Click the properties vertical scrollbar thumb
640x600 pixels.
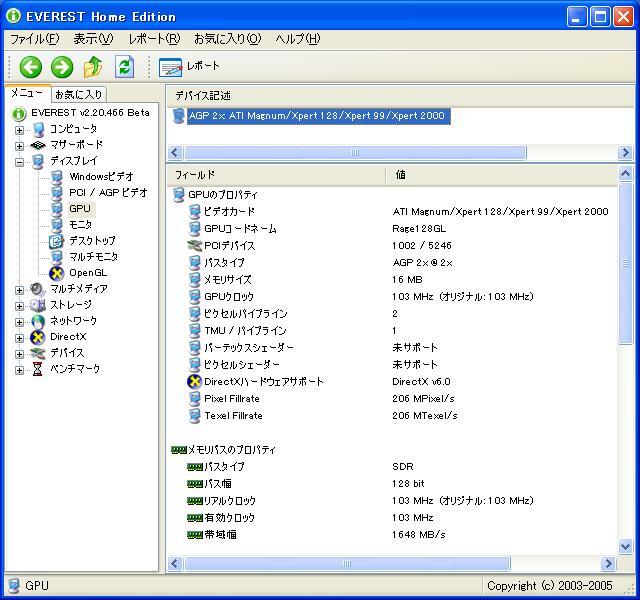625,264
